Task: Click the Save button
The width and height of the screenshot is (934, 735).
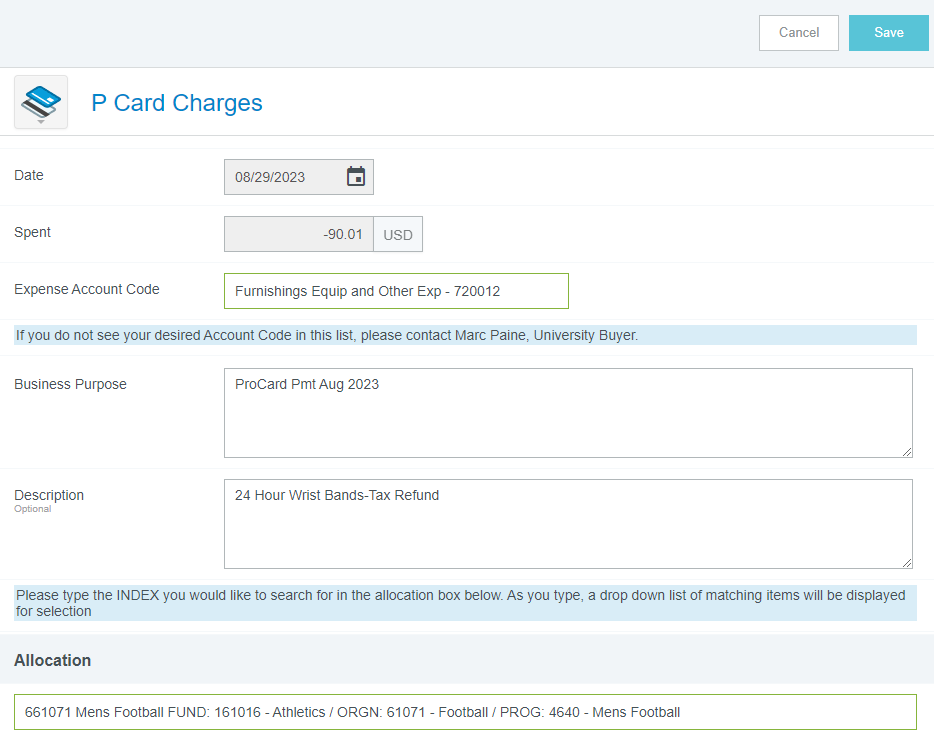Action: (888, 33)
